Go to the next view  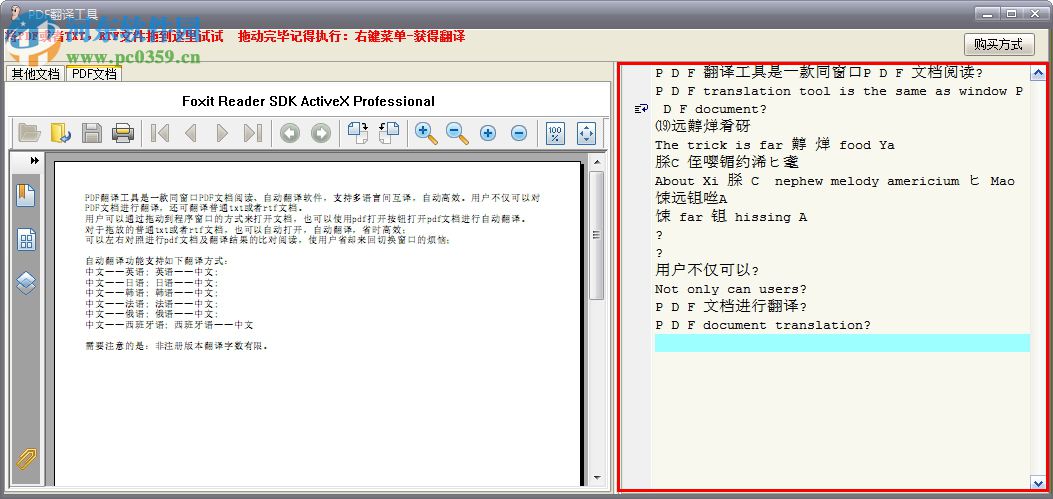321,133
